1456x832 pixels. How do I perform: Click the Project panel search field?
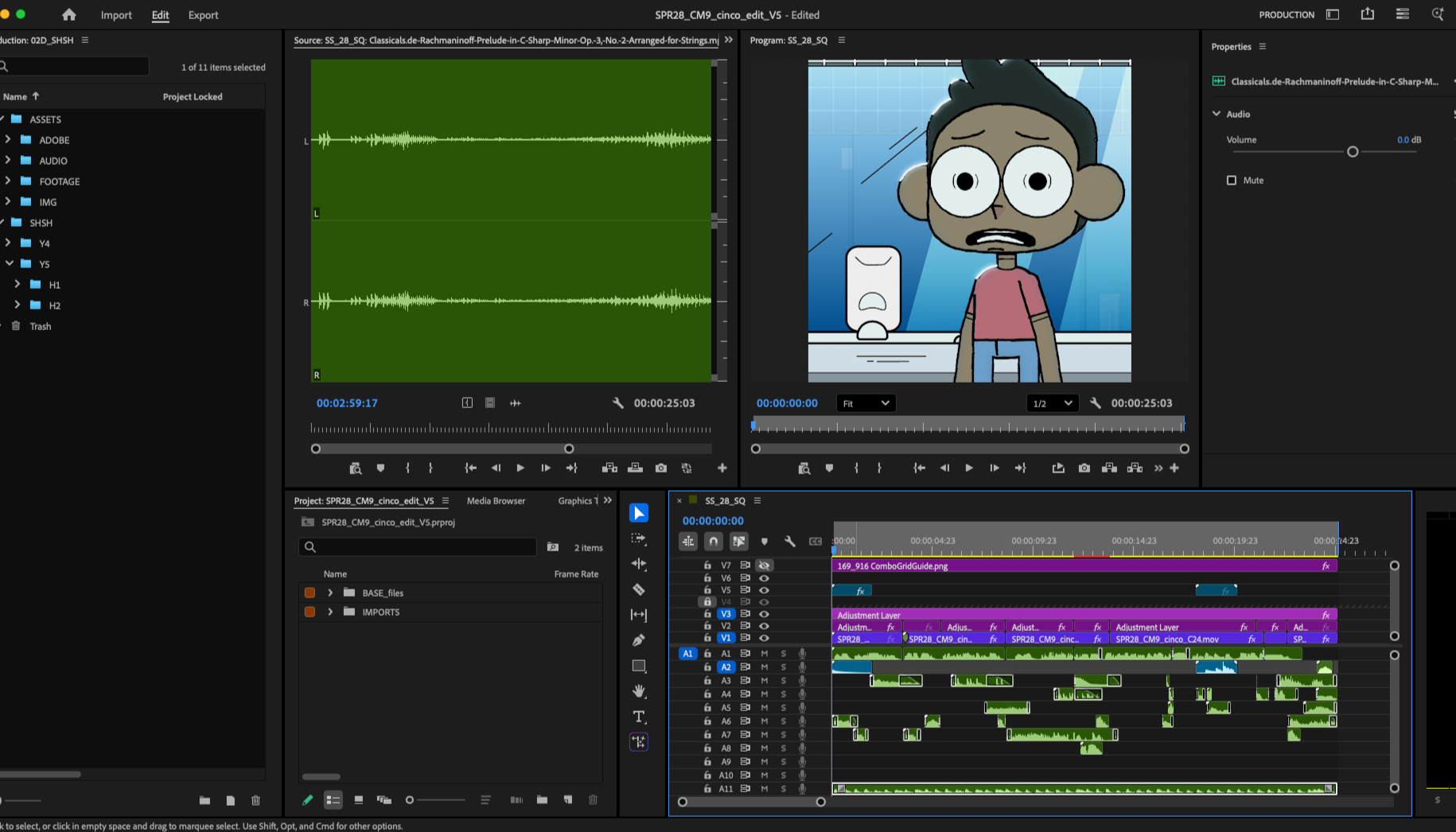coord(418,546)
